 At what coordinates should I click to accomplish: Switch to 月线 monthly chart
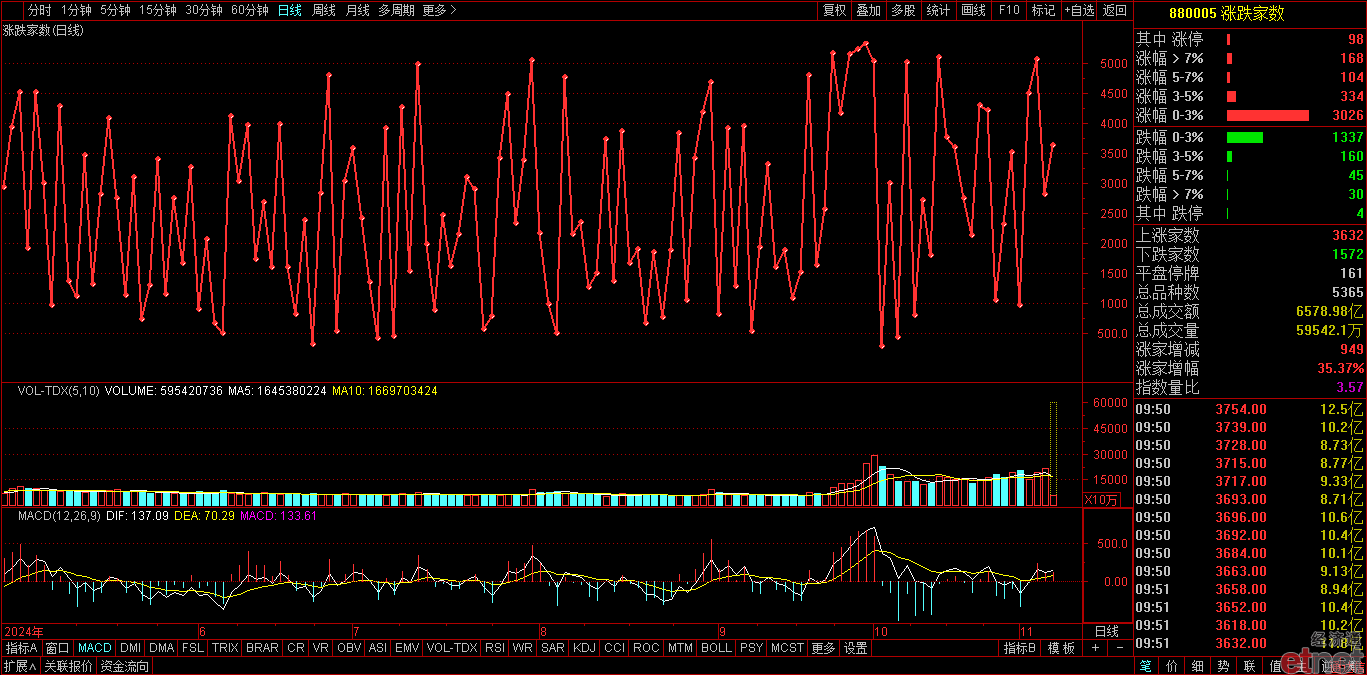click(357, 10)
